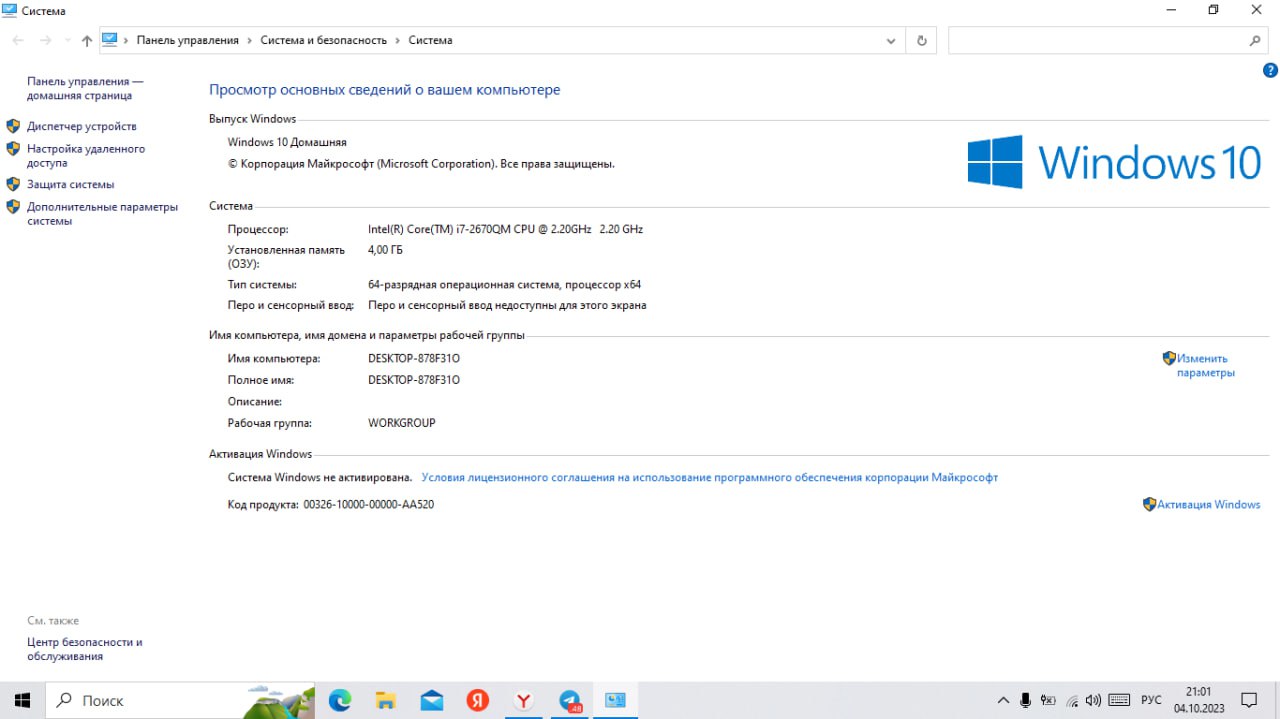The height and width of the screenshot is (719, 1280).
Task: Open the Windows Start menu
Action: coord(22,700)
